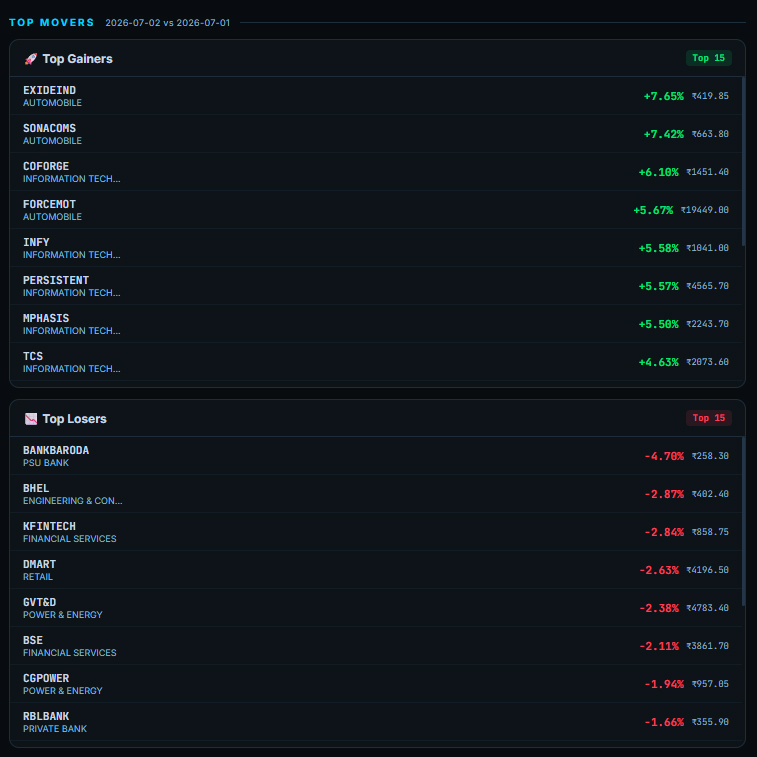757x757 pixels.
Task: Click the 2026-07-02 vs 2026-07-01 date text
Action: (168, 23)
